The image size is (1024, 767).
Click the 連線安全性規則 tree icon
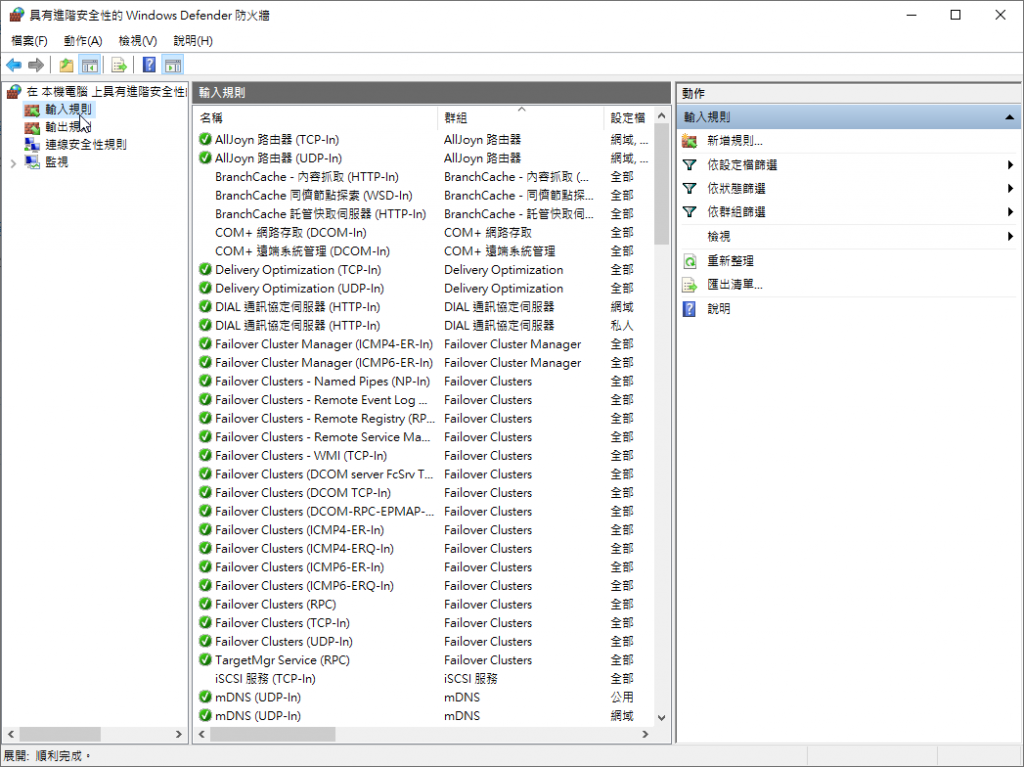32,144
